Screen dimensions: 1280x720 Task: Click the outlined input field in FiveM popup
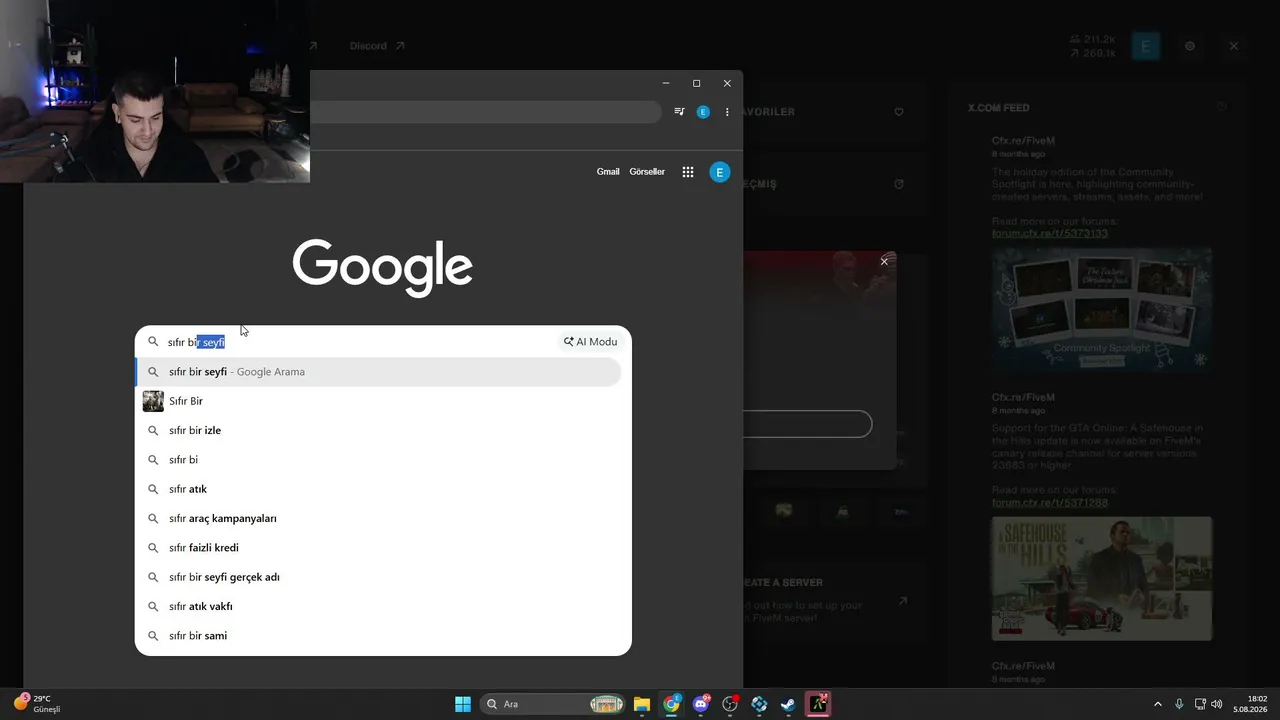(x=807, y=424)
